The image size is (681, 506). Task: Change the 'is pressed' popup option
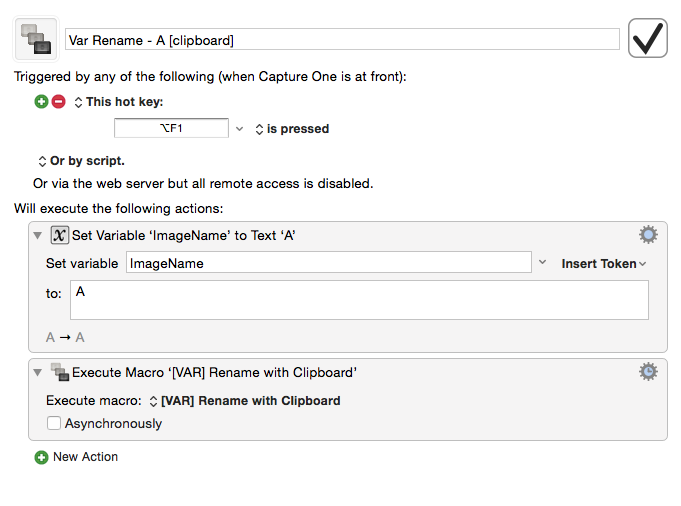[292, 129]
